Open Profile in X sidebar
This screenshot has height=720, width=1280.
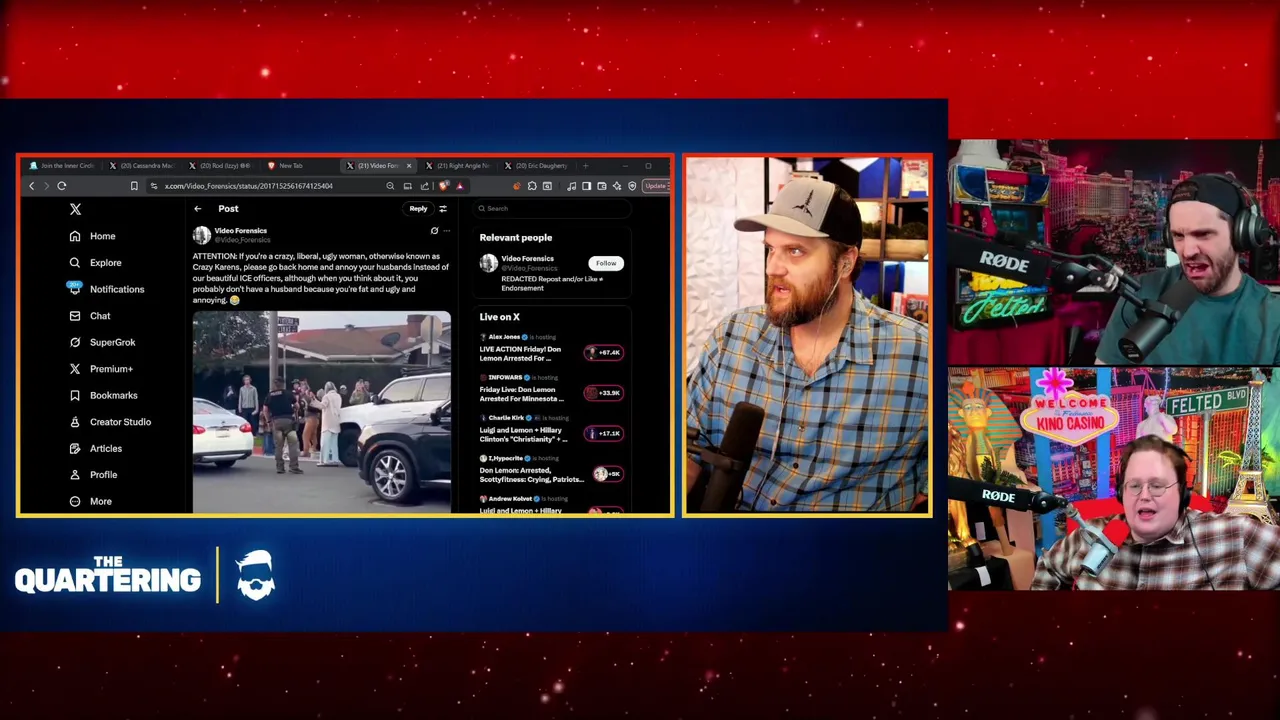(x=93, y=475)
